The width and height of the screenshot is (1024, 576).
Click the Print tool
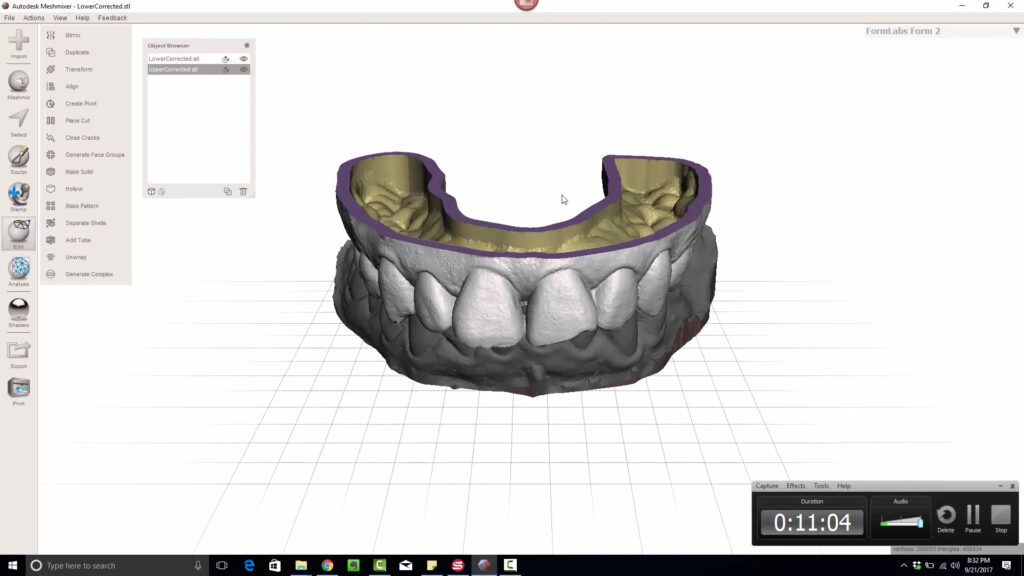pyautogui.click(x=18, y=392)
